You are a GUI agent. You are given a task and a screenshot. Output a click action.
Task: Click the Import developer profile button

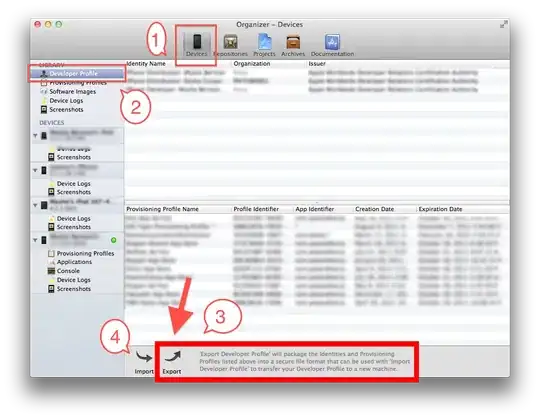(144, 362)
